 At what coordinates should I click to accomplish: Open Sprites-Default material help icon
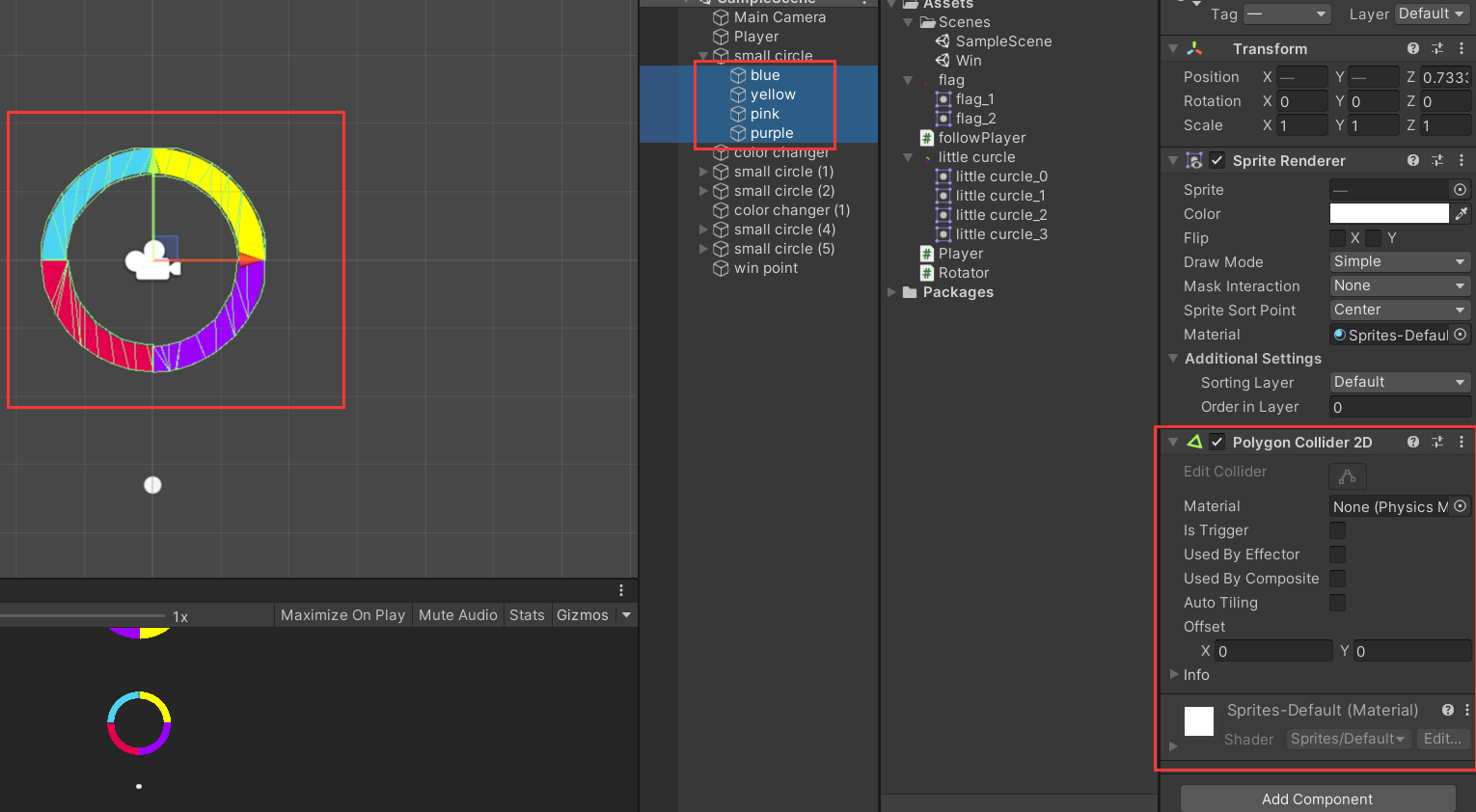(1448, 710)
